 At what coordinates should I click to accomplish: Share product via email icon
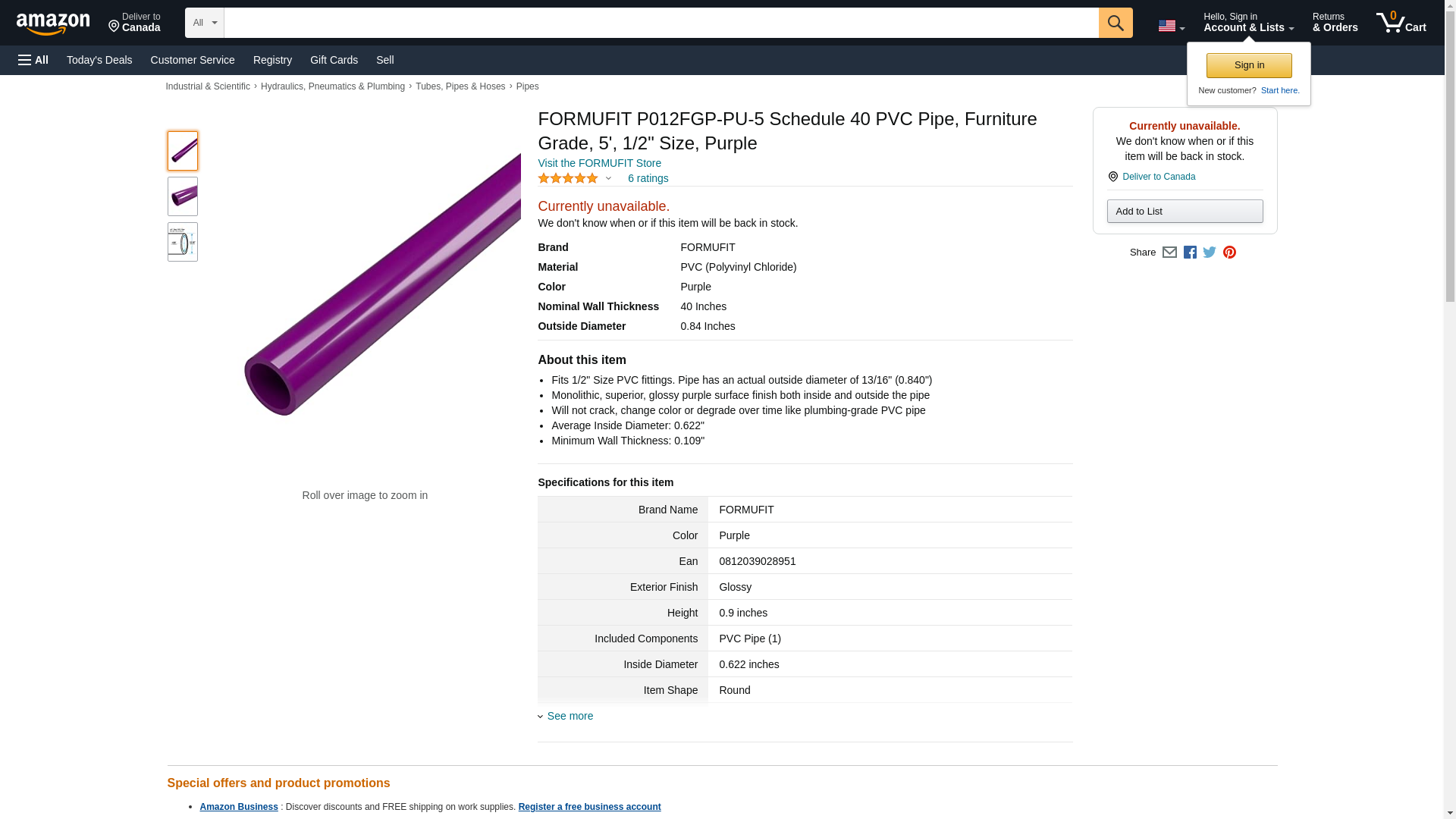1169,253
